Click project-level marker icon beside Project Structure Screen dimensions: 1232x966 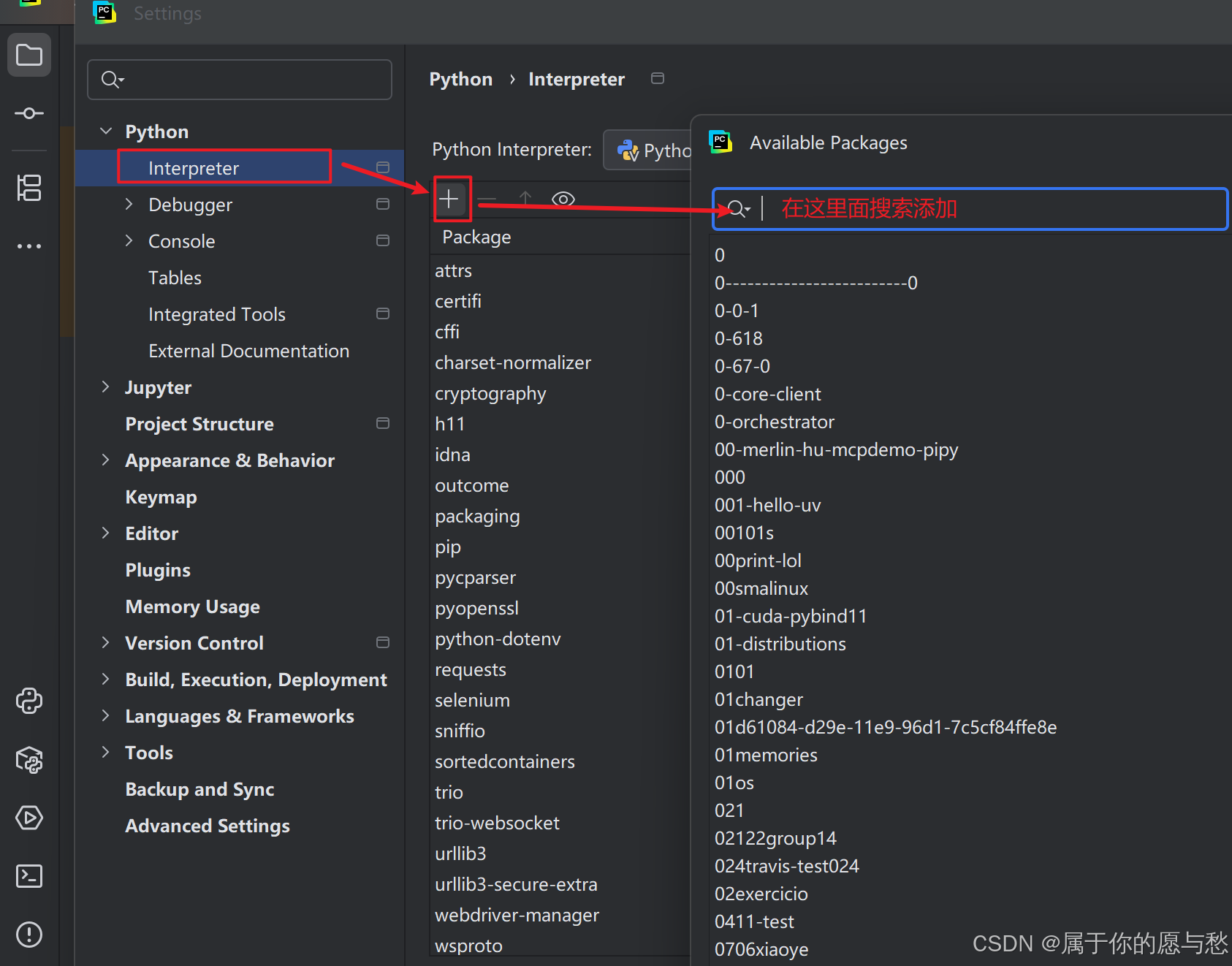383,423
